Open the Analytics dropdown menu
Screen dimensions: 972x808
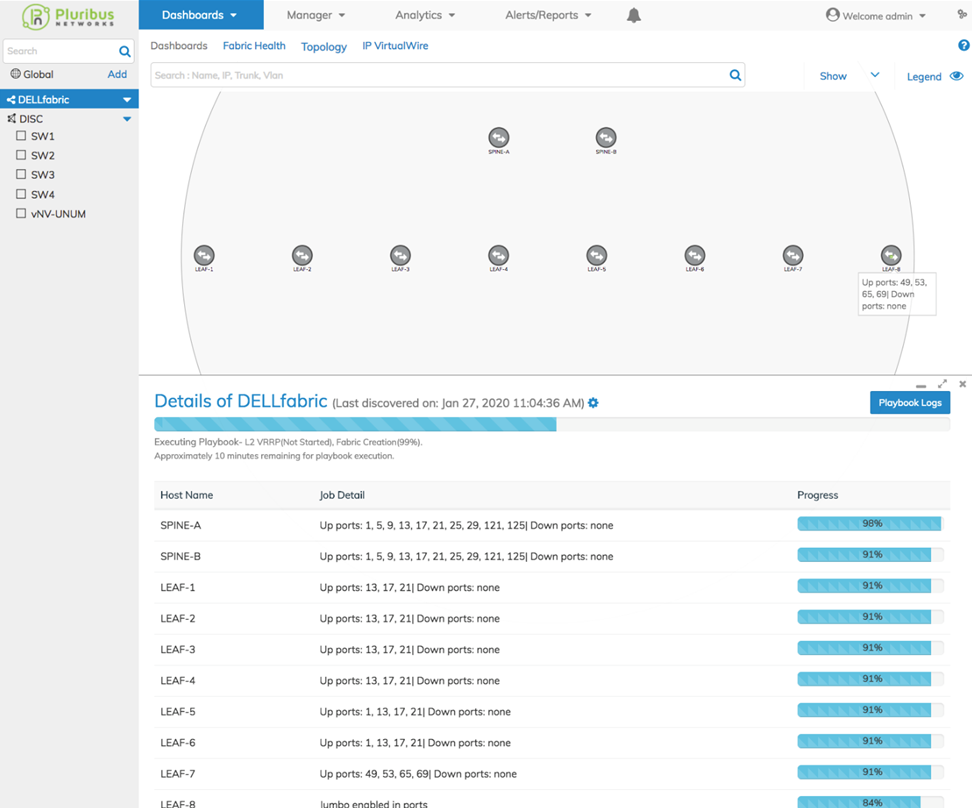425,15
